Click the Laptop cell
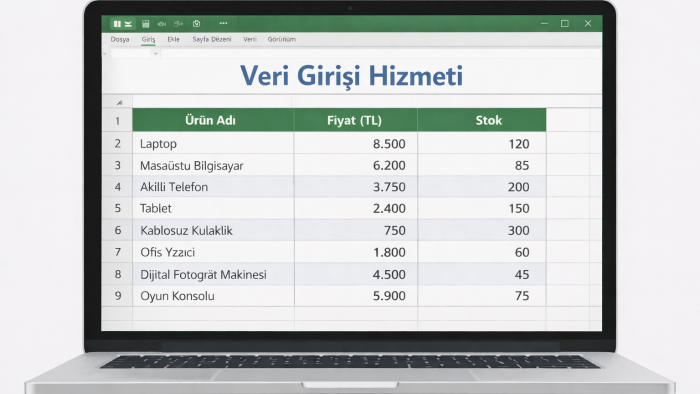 213,143
